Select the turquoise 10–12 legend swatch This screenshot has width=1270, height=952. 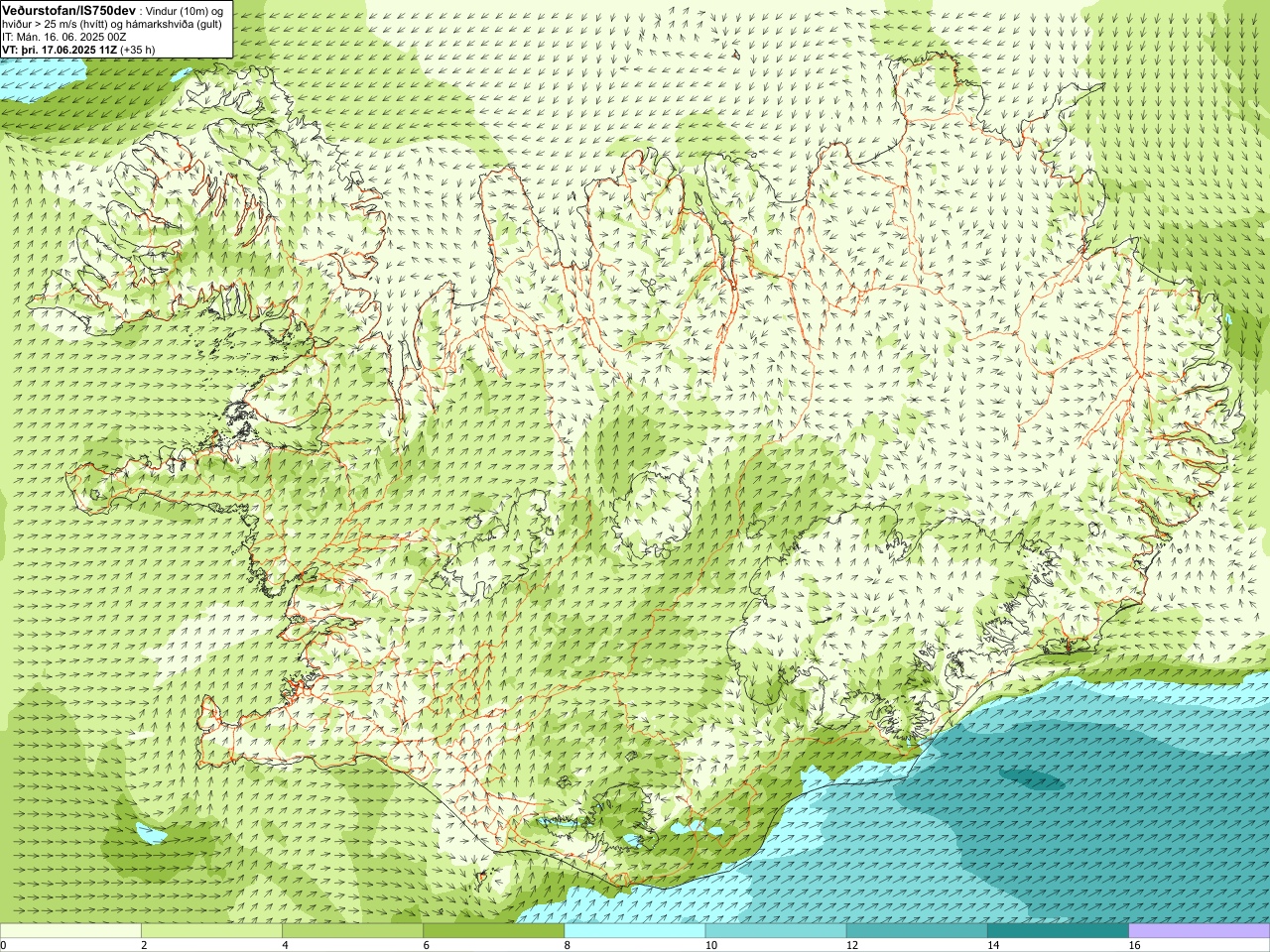coord(776,930)
